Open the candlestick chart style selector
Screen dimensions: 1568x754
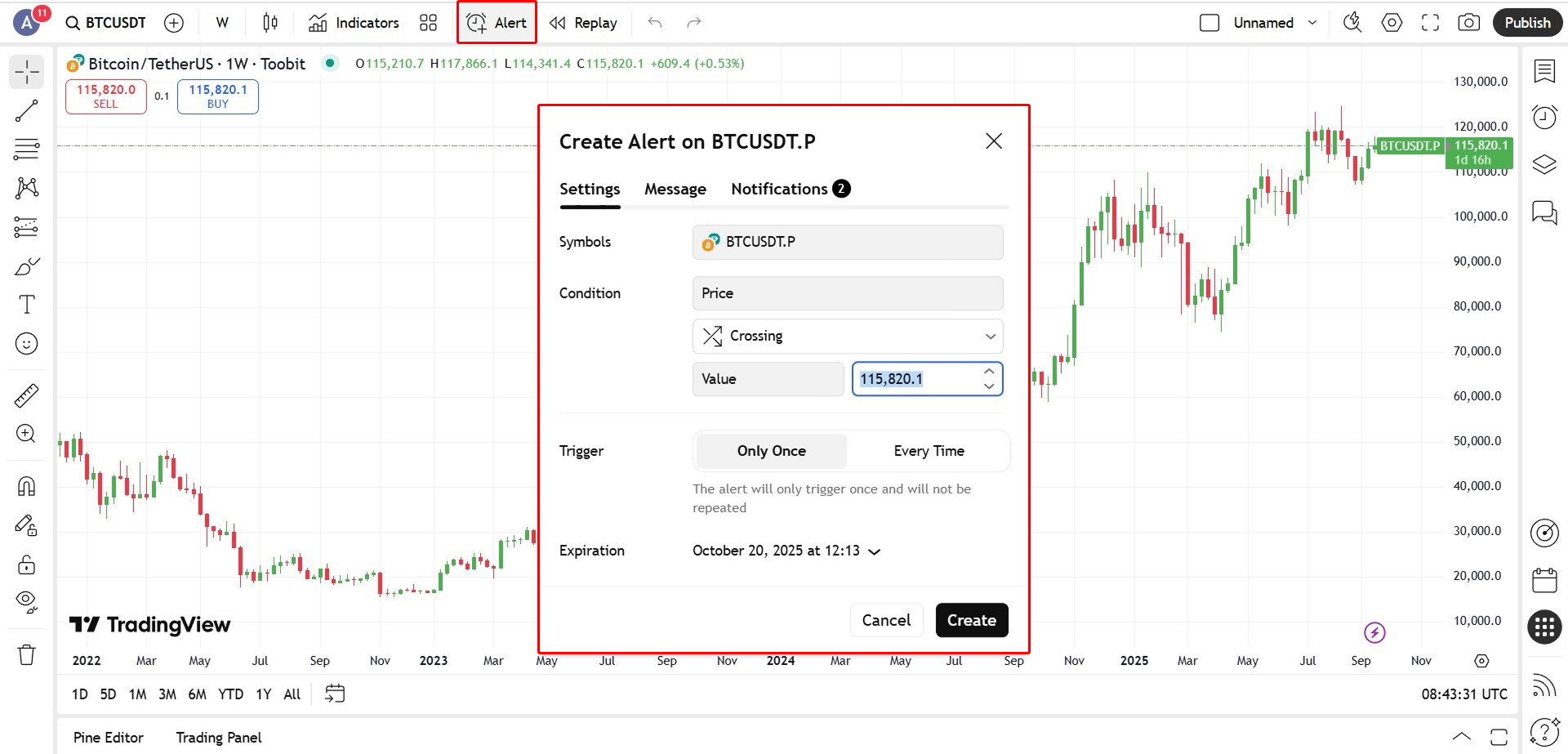pos(270,23)
